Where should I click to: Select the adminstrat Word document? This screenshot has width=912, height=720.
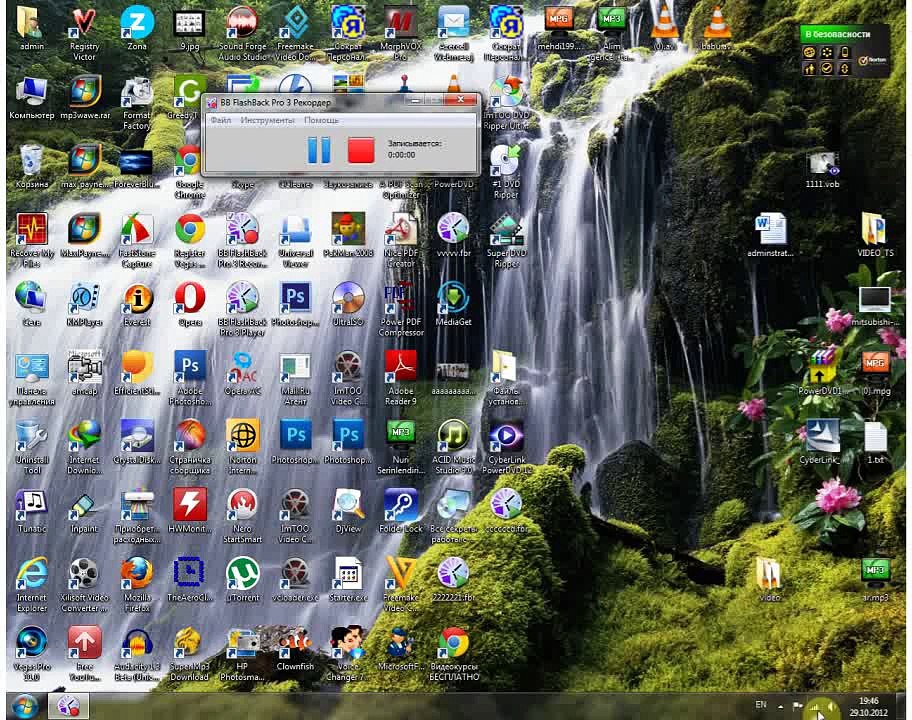770,236
